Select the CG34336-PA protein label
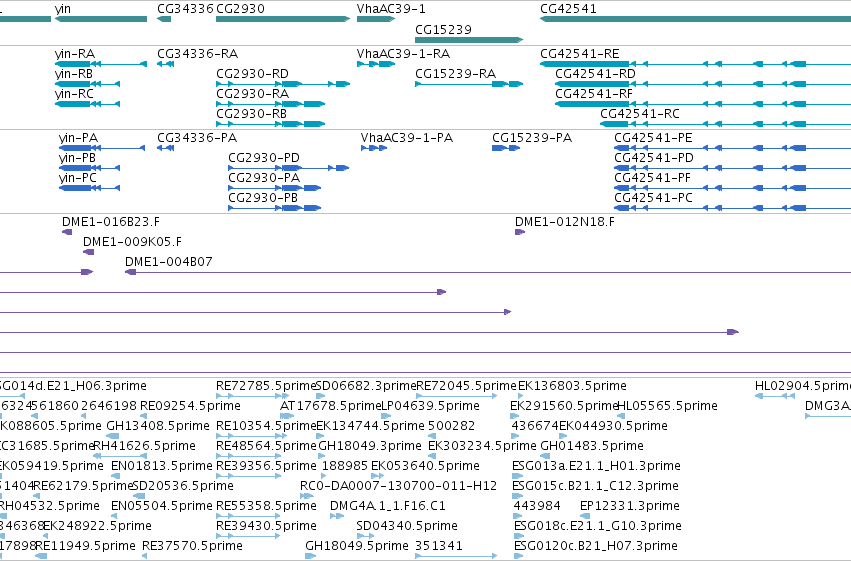 coord(197,138)
